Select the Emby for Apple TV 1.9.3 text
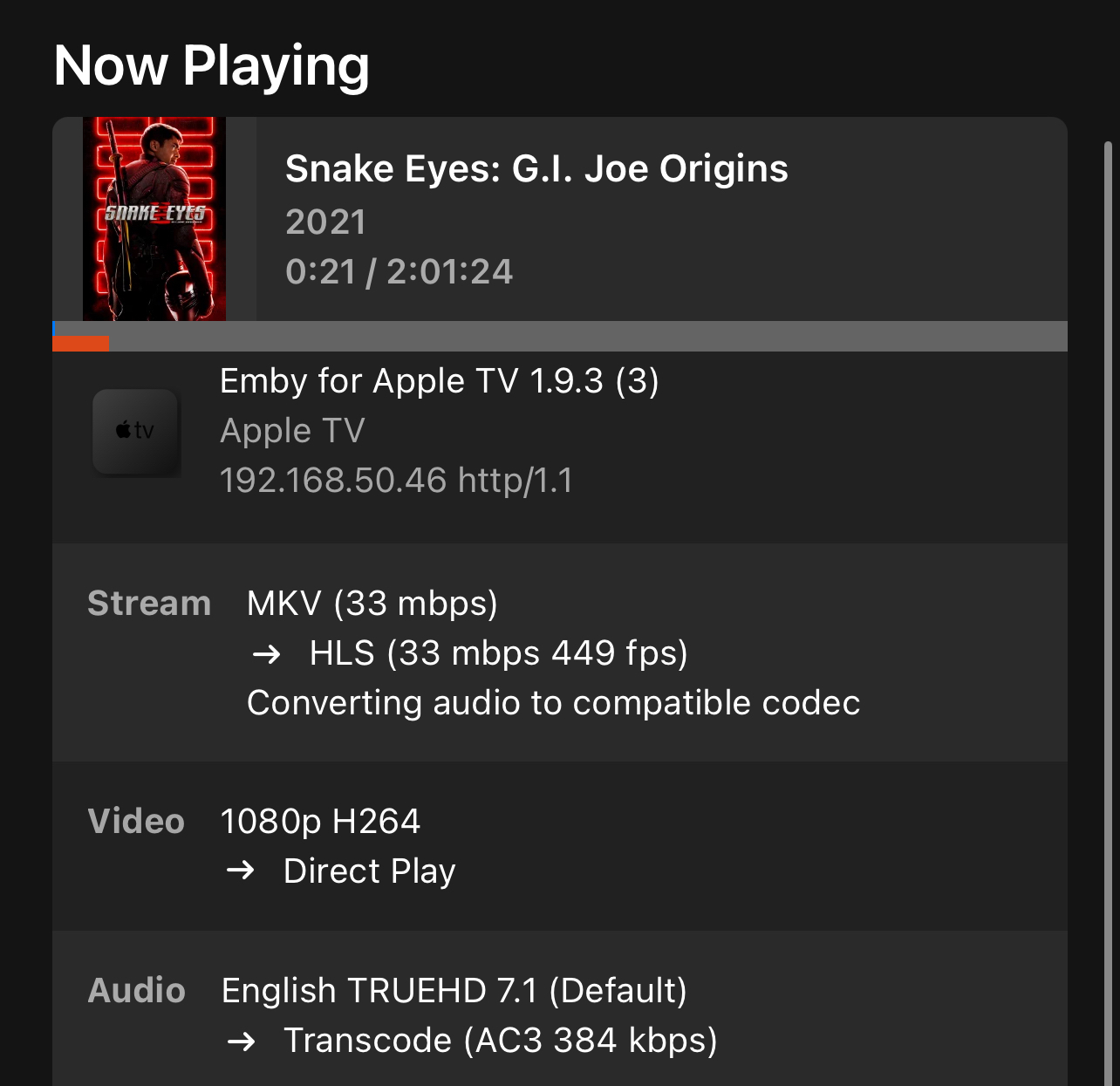Image resolution: width=1120 pixels, height=1086 pixels. coord(439,381)
